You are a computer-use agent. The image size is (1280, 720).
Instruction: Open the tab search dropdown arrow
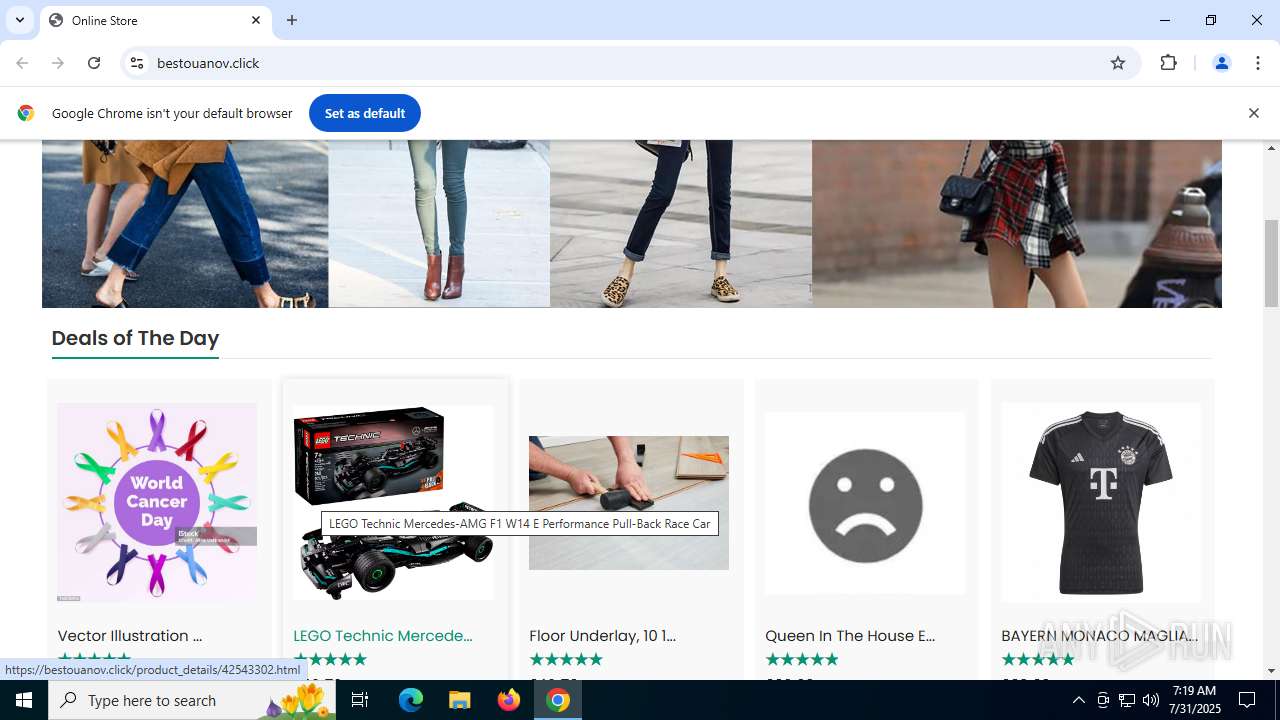19,20
